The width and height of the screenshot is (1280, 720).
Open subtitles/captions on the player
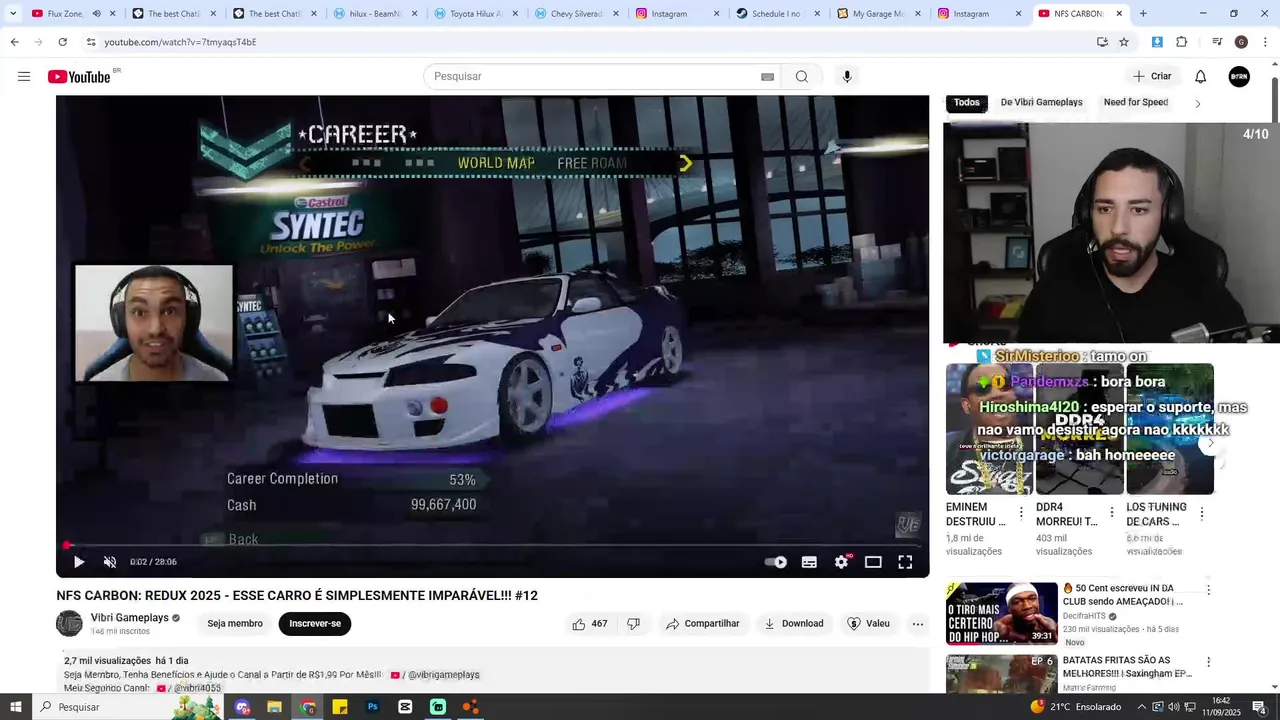coord(809,562)
